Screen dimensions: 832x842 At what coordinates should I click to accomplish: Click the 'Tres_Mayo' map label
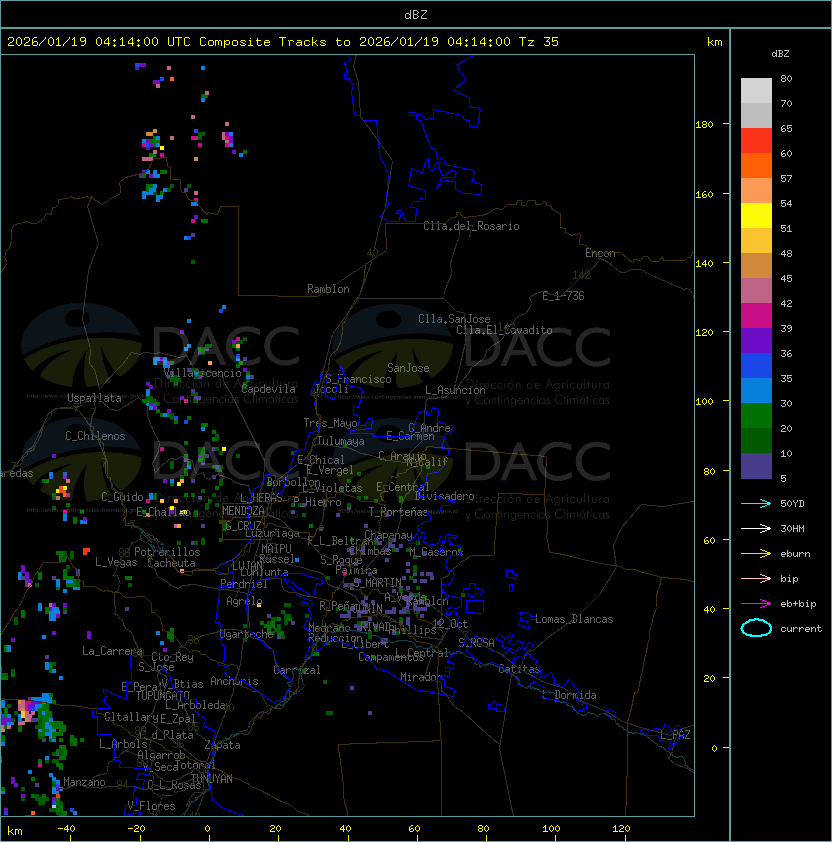(x=330, y=423)
